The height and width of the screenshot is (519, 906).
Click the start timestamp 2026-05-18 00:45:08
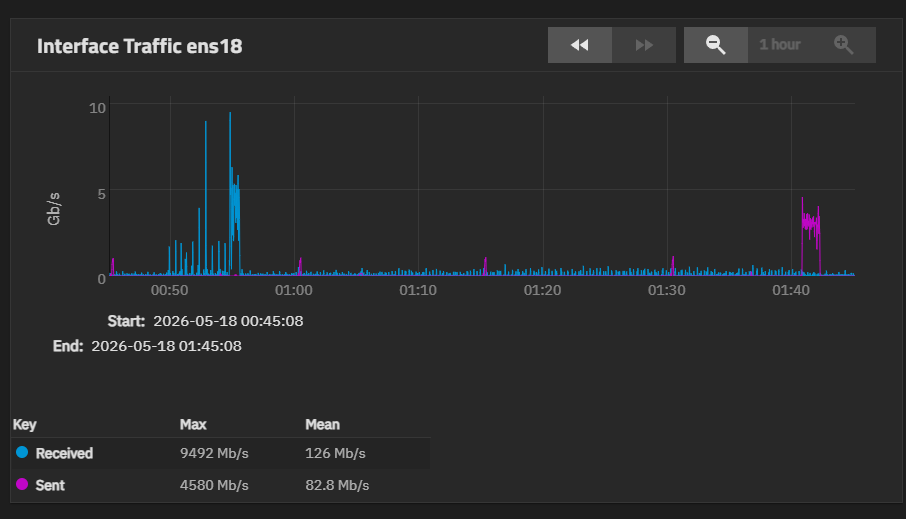[228, 321]
